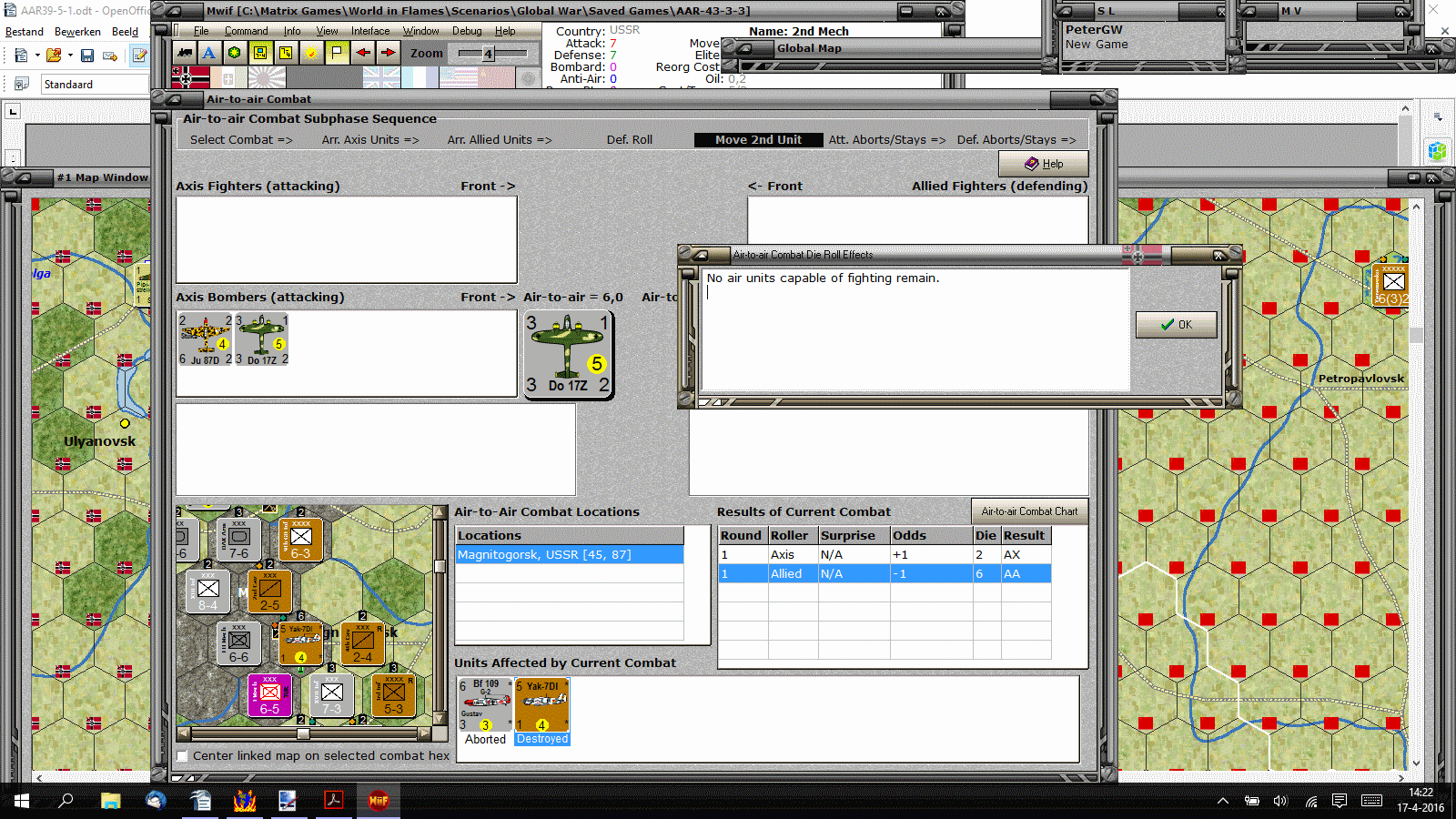The image size is (1456, 819).
Task: Click the 8-4 infantry counter on mini map
Action: pyautogui.click(x=207, y=591)
